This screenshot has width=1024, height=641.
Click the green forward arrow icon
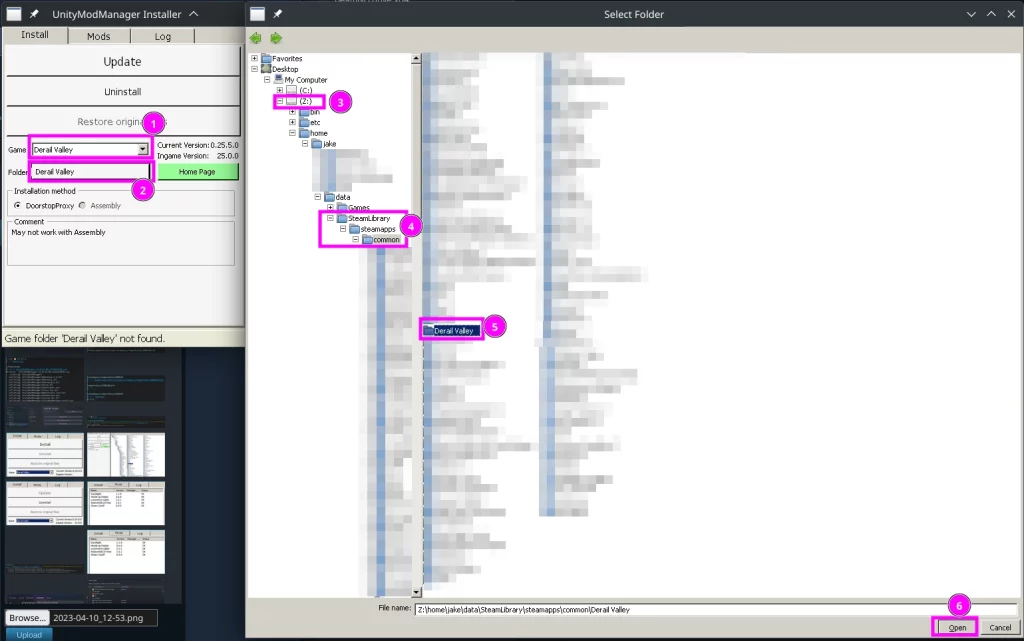click(275, 38)
